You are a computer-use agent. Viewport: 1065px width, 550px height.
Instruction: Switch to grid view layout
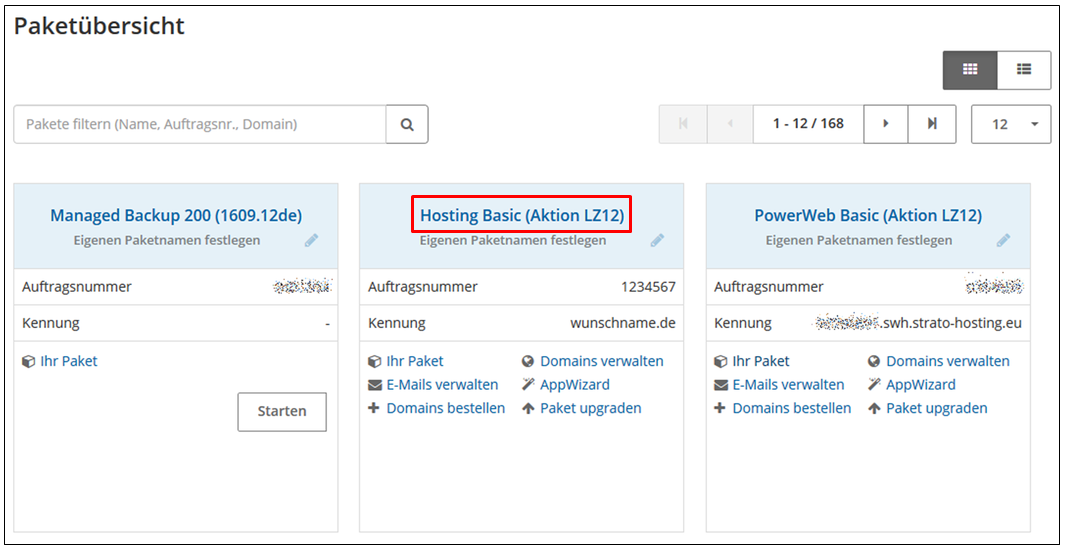(969, 70)
